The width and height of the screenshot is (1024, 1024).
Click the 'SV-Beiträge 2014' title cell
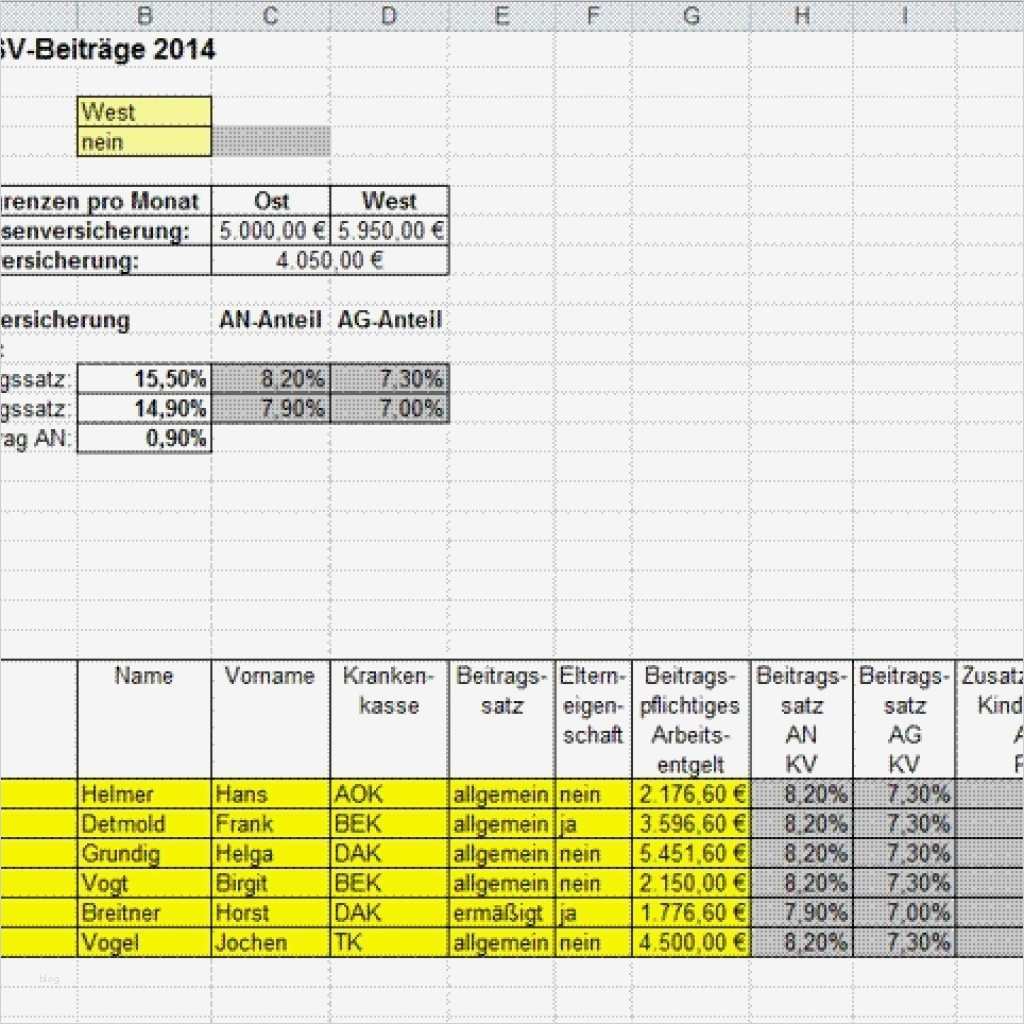(107, 50)
